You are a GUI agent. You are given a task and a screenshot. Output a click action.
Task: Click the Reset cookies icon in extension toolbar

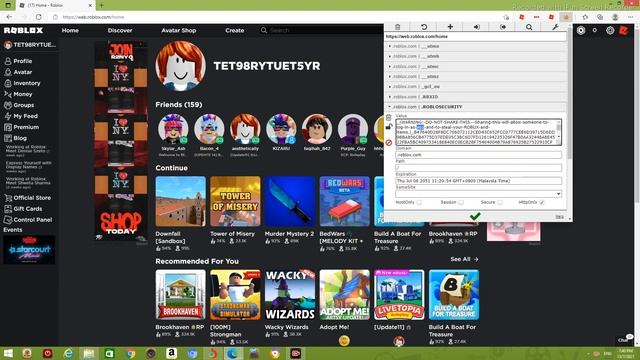[x=424, y=27]
